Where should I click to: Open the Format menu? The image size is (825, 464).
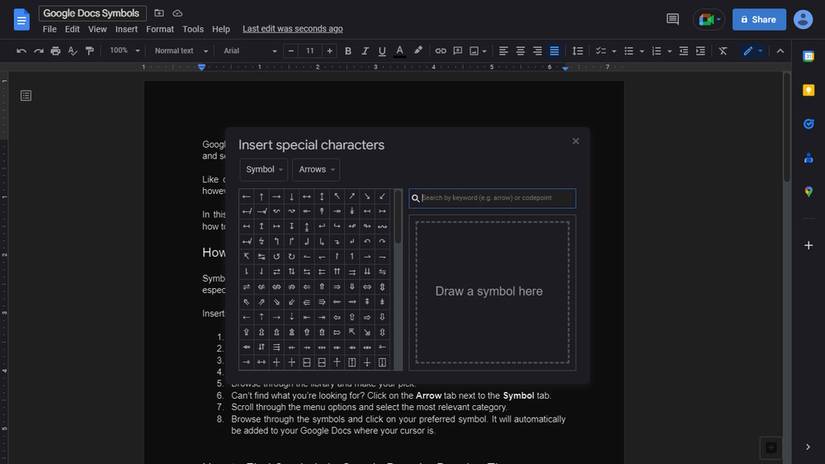pyautogui.click(x=159, y=29)
